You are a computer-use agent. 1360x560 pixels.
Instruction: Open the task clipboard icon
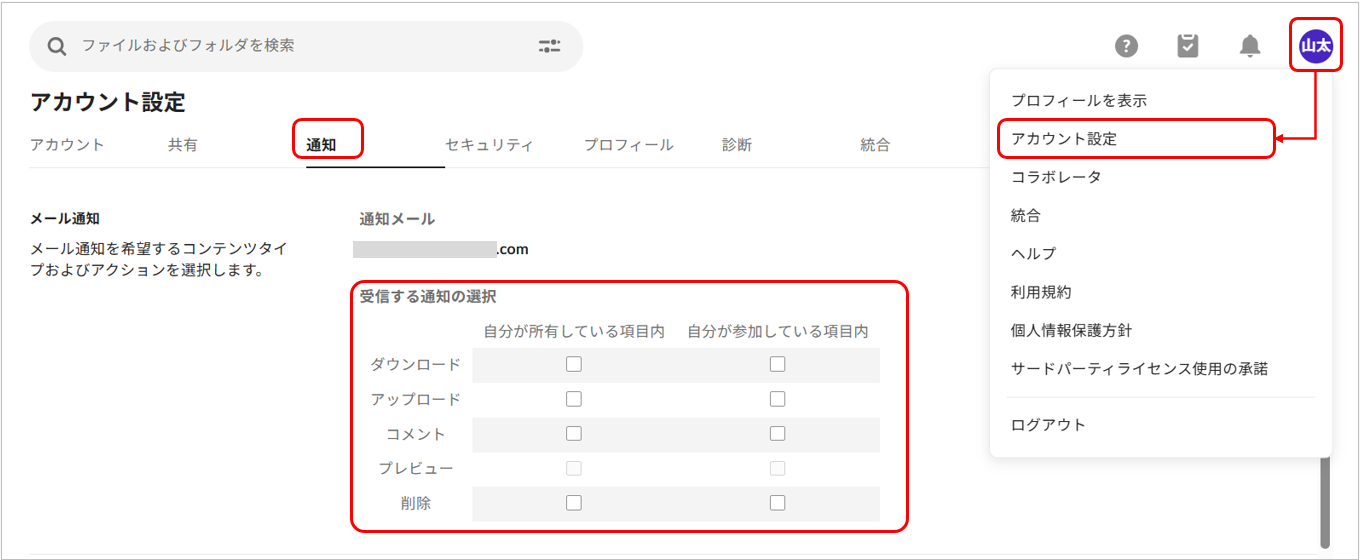1188,46
